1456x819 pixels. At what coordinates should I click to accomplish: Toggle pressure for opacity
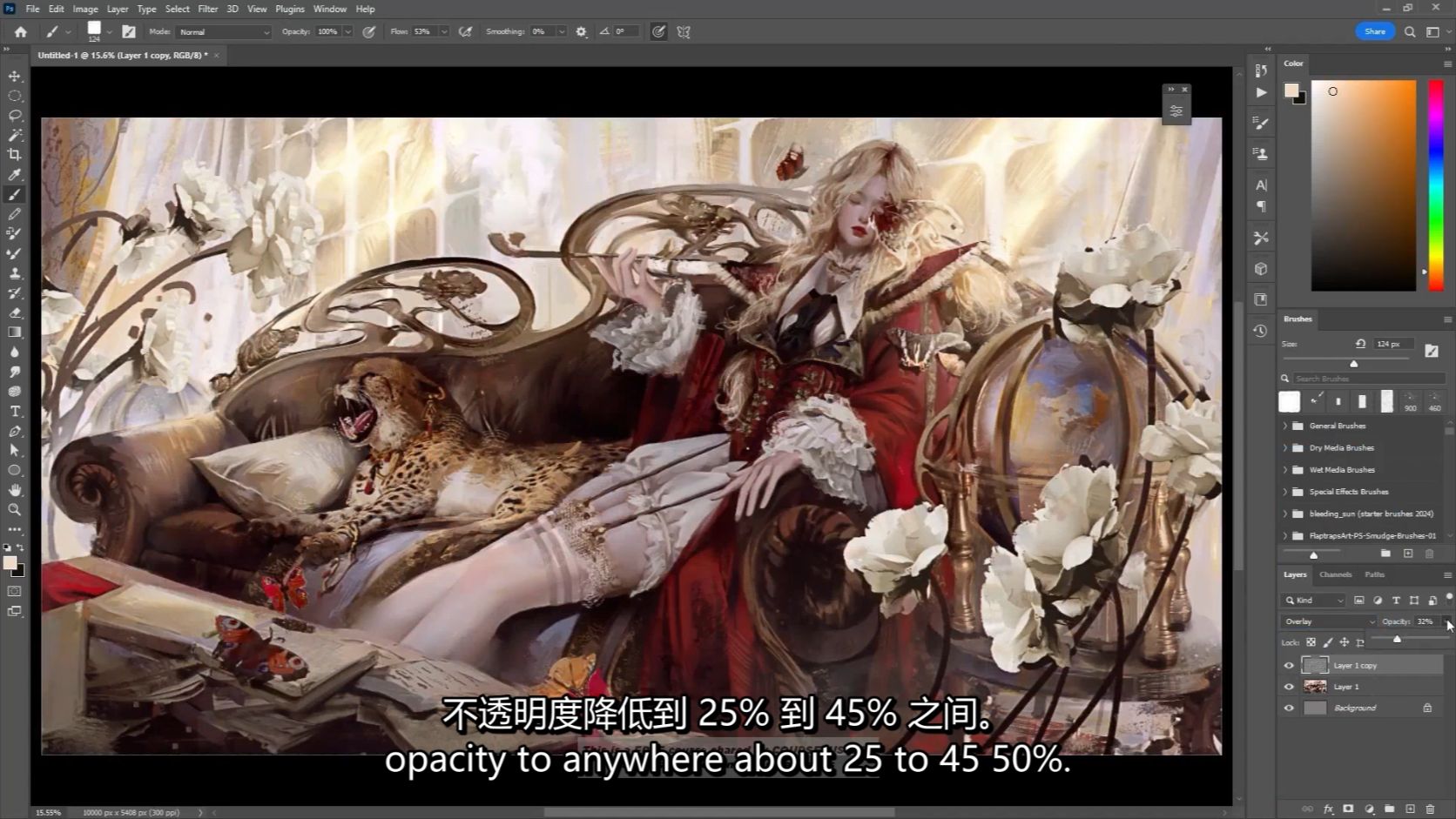(x=369, y=32)
